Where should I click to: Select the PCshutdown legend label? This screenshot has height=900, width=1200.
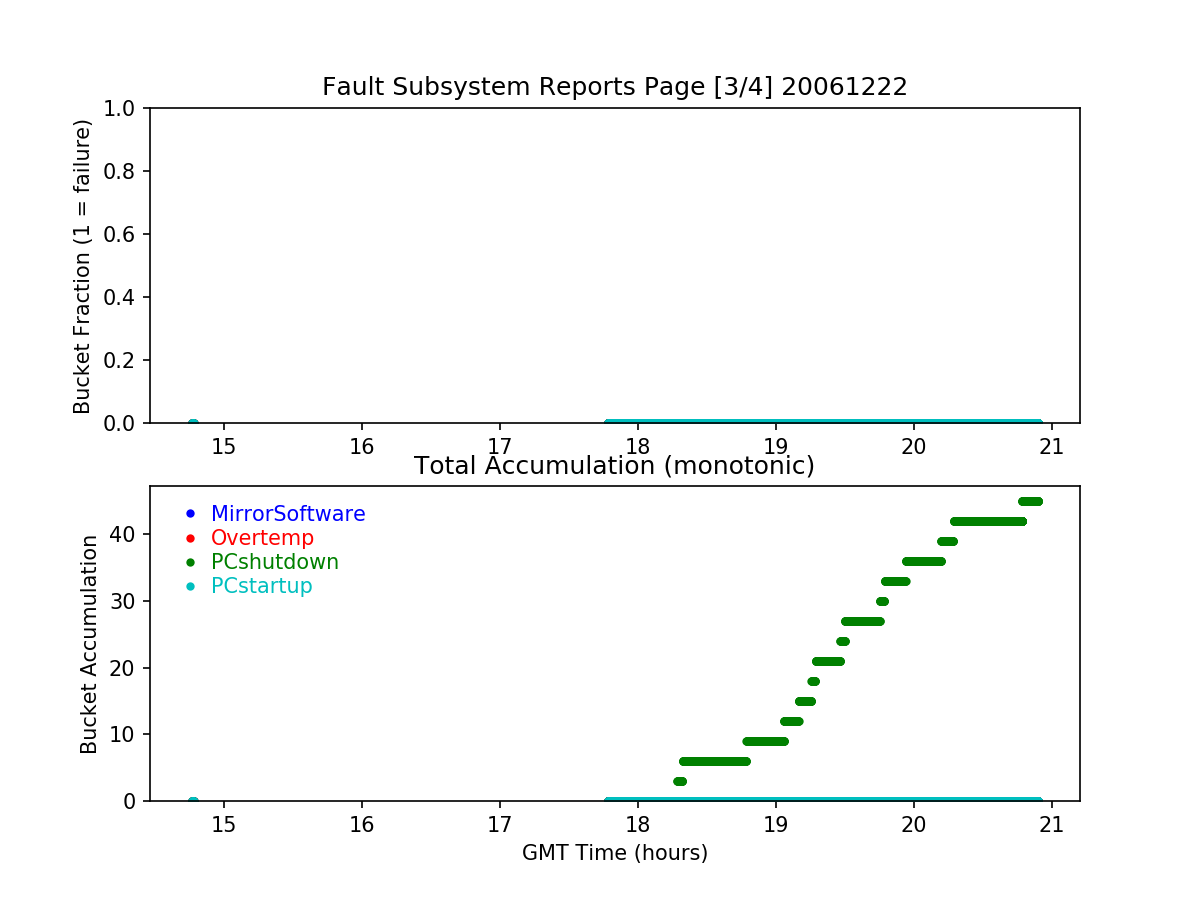click(275, 562)
